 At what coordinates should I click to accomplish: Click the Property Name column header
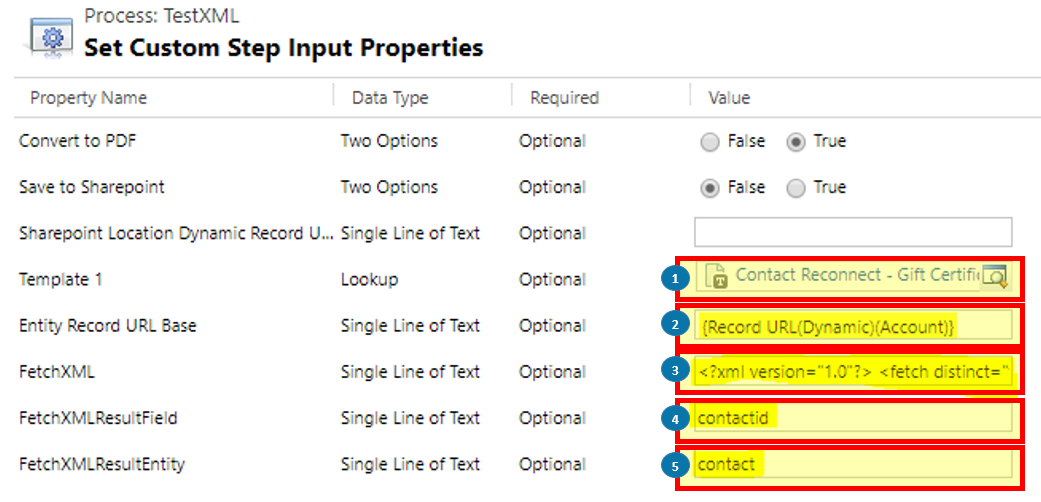tap(88, 98)
